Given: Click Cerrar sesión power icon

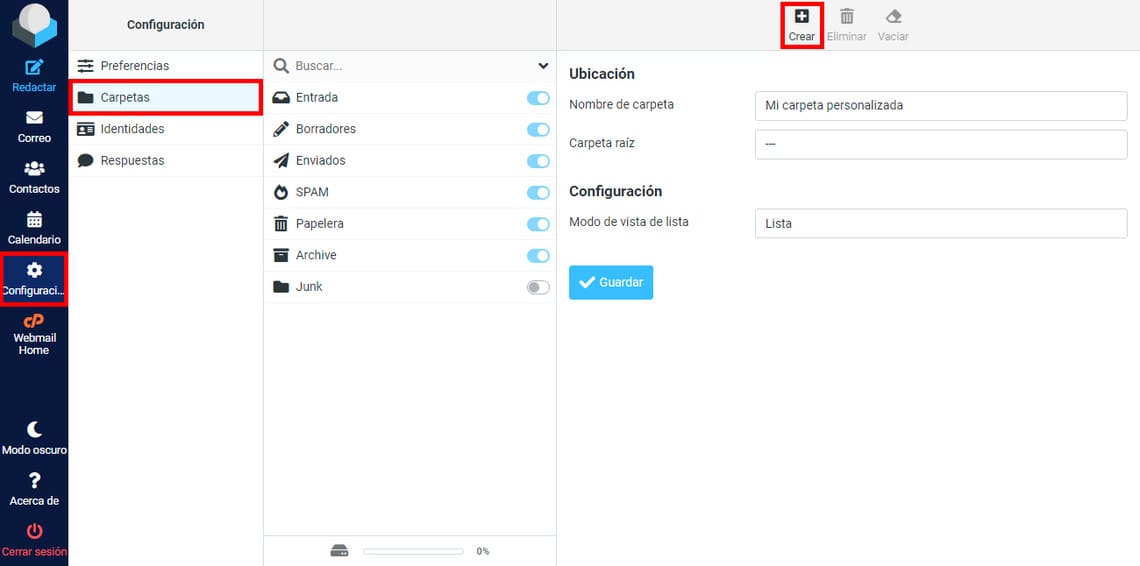Looking at the screenshot, I should pos(34,531).
